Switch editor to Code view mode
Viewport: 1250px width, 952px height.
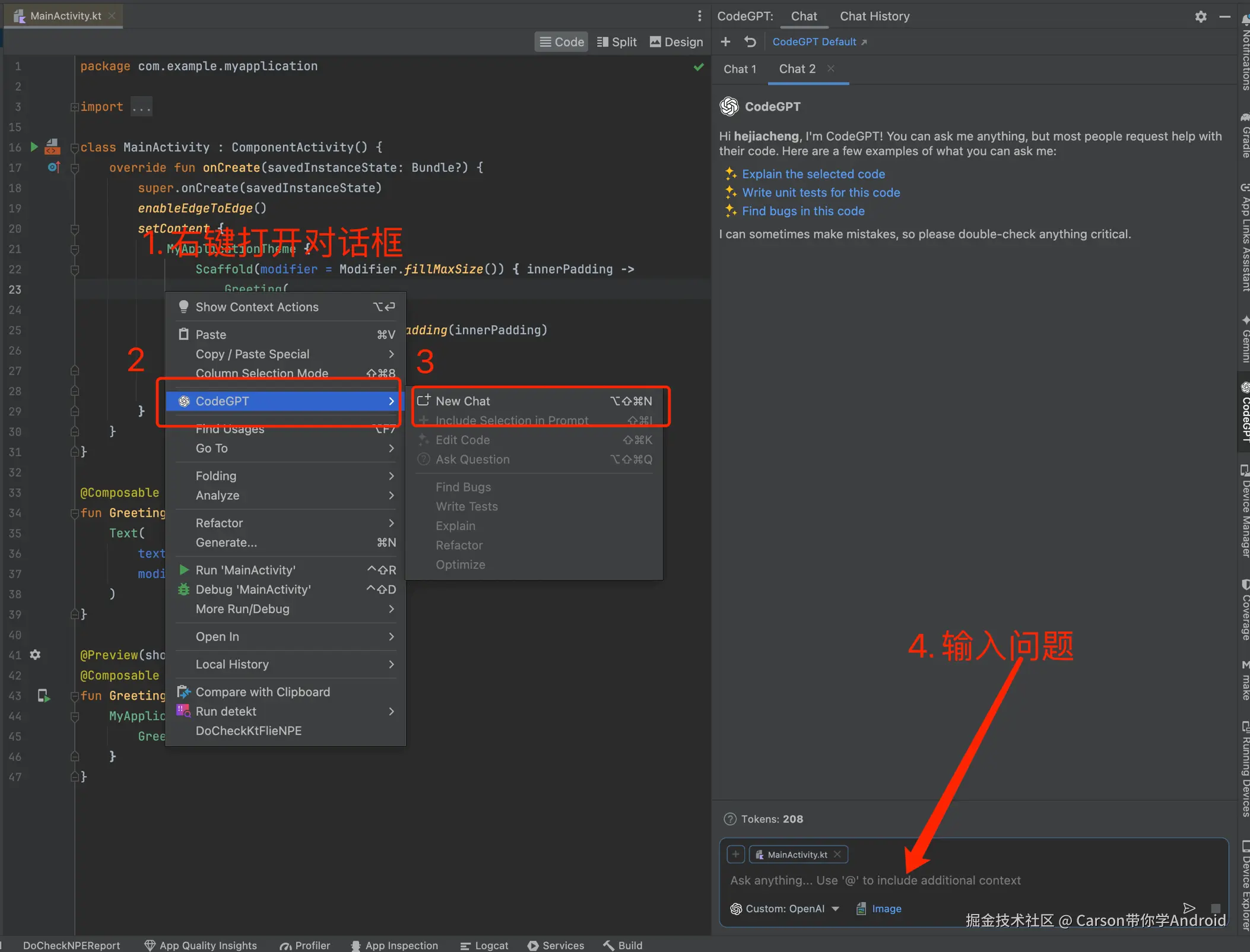[x=561, y=42]
